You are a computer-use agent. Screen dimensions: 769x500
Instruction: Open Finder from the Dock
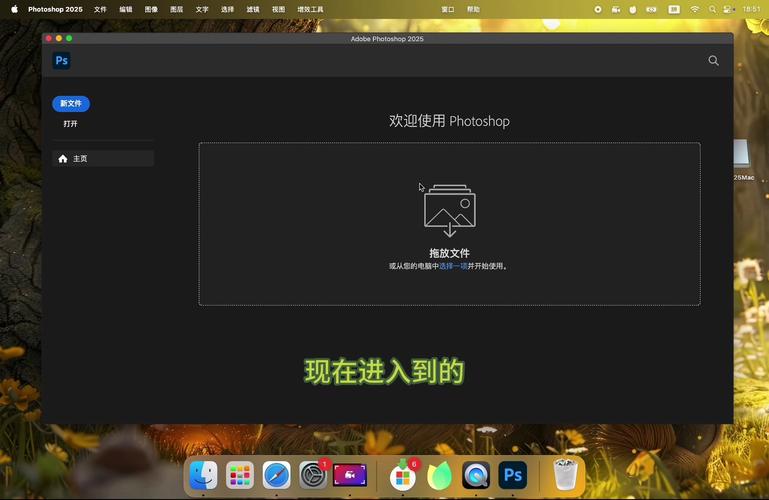click(204, 475)
